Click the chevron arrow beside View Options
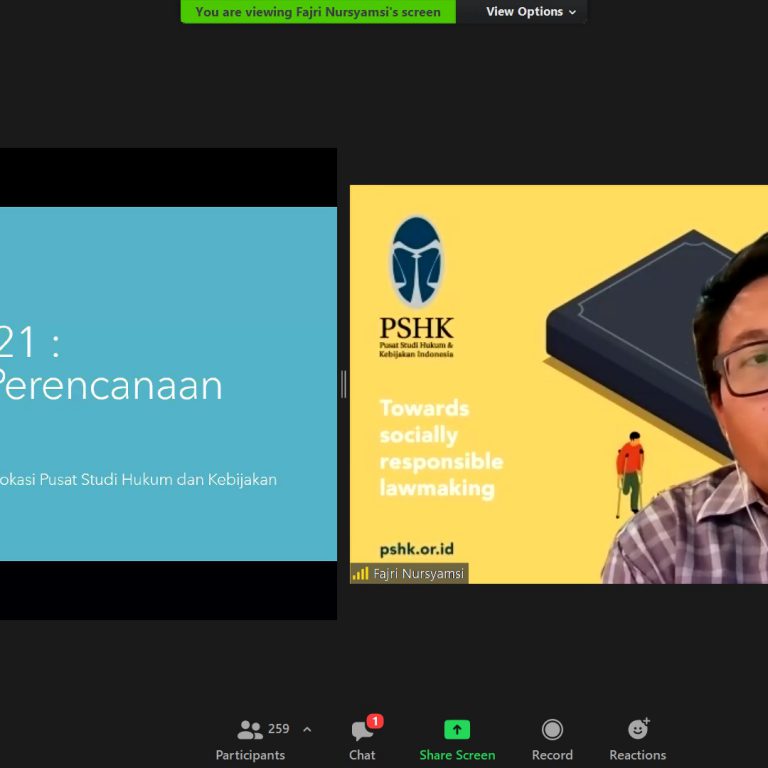The width and height of the screenshot is (768, 768). pyautogui.click(x=572, y=13)
